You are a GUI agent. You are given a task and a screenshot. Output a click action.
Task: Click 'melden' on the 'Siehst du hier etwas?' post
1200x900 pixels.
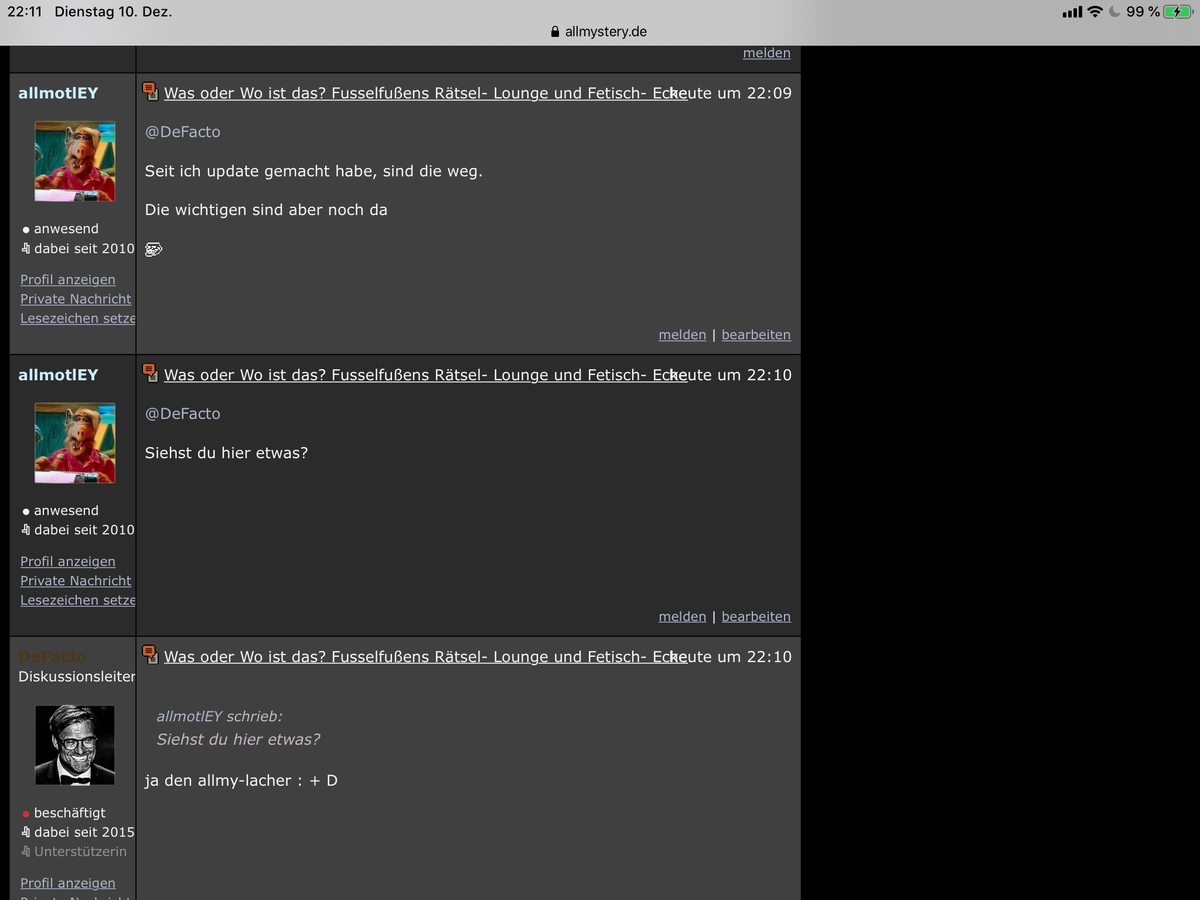[682, 617]
